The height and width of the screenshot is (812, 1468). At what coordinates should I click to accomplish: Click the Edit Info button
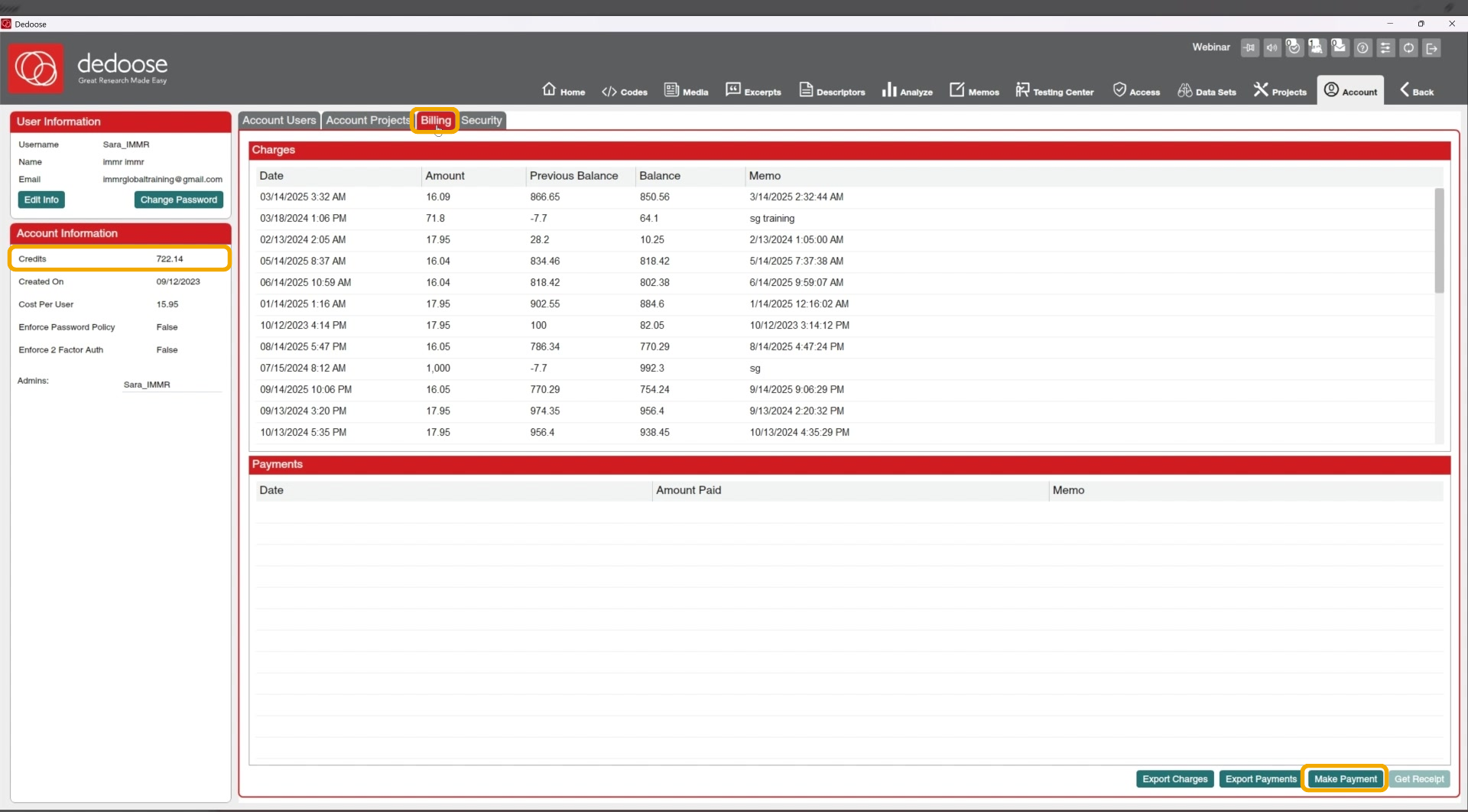tap(41, 200)
